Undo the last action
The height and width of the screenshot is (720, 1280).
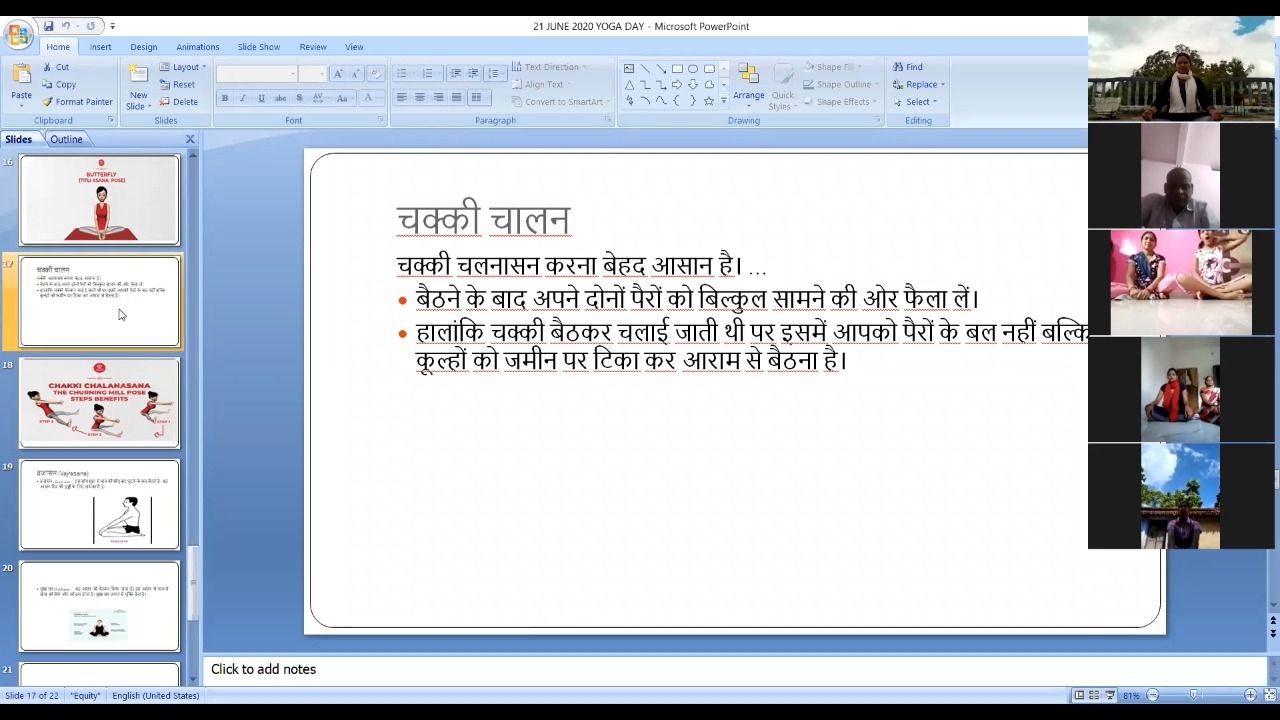[x=67, y=26]
